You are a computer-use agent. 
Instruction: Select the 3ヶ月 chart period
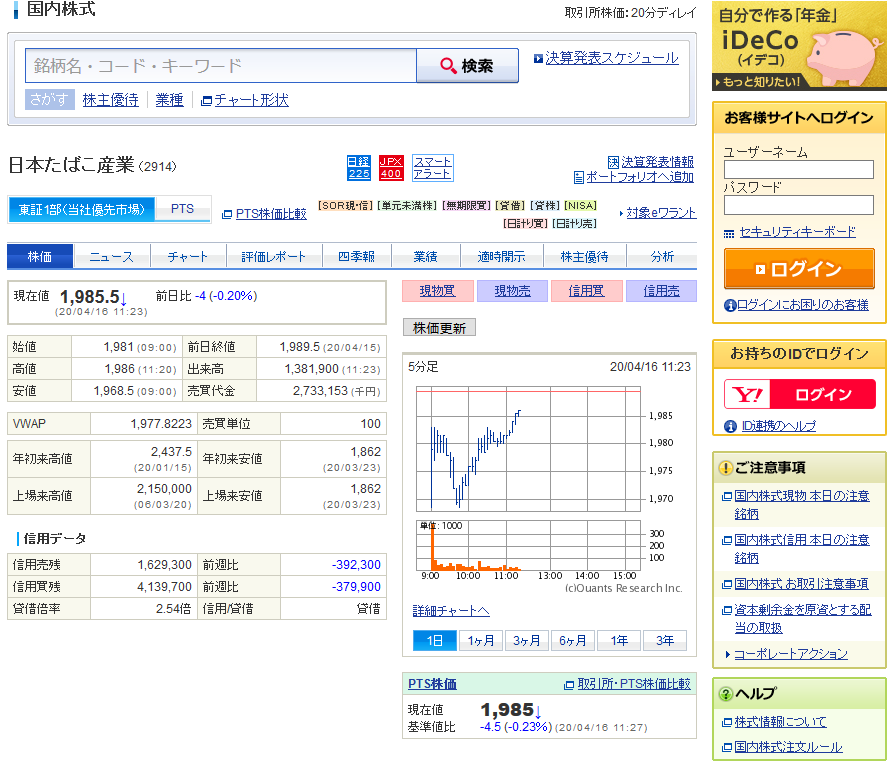(527, 641)
